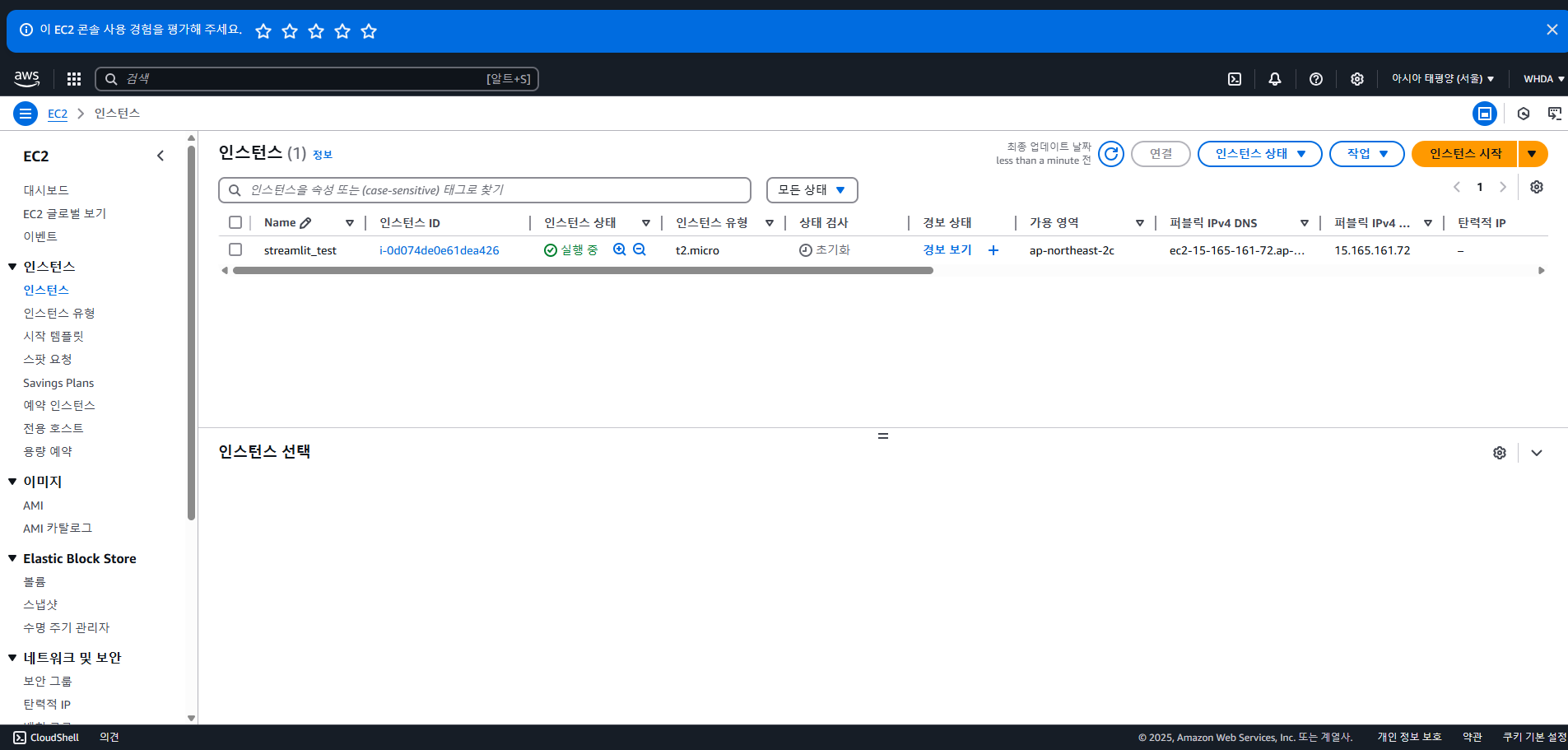
Task: Close the EC2 rating banner
Action: coord(1552,30)
